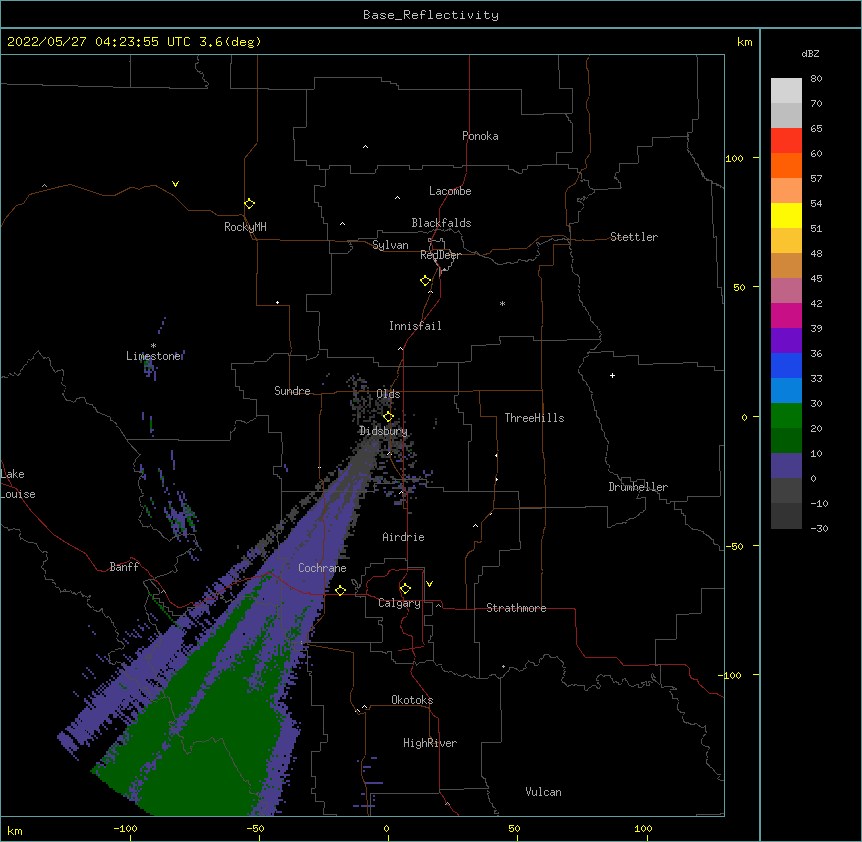Image resolution: width=862 pixels, height=842 pixels.
Task: Click the yellow v marker northeast of Calgary
Action: point(429,584)
